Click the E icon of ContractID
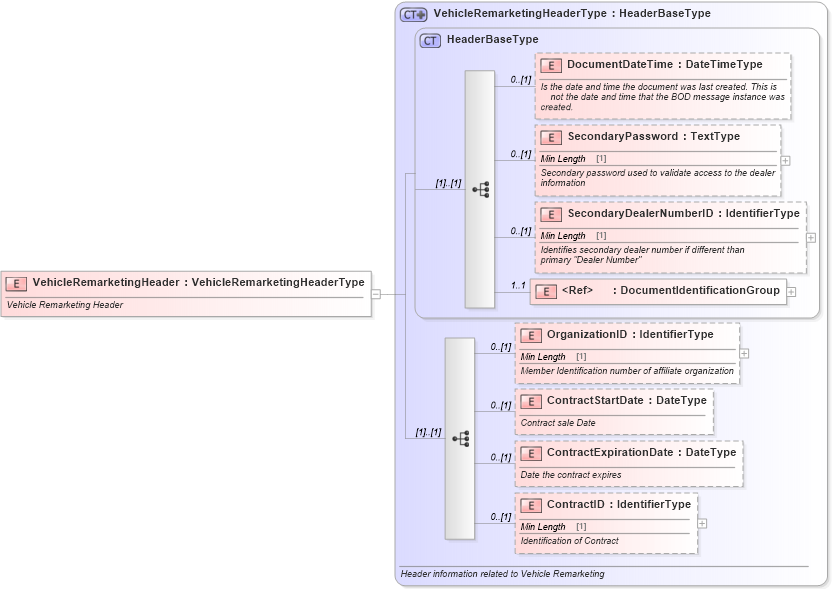This screenshot has width=832, height=589. [x=531, y=505]
